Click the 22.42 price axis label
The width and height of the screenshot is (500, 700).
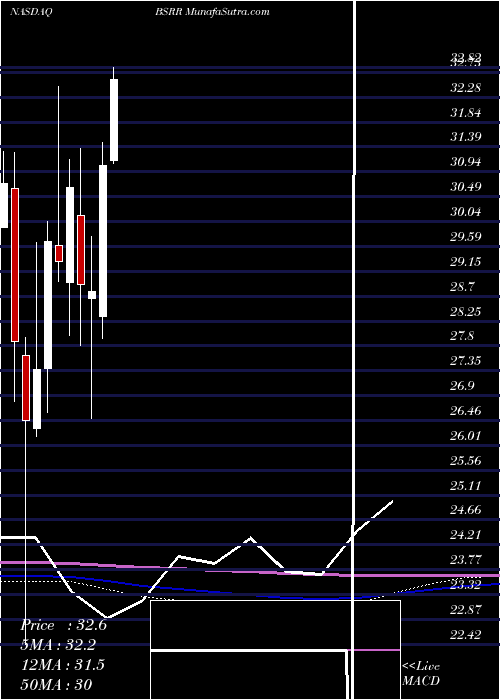coord(465,634)
